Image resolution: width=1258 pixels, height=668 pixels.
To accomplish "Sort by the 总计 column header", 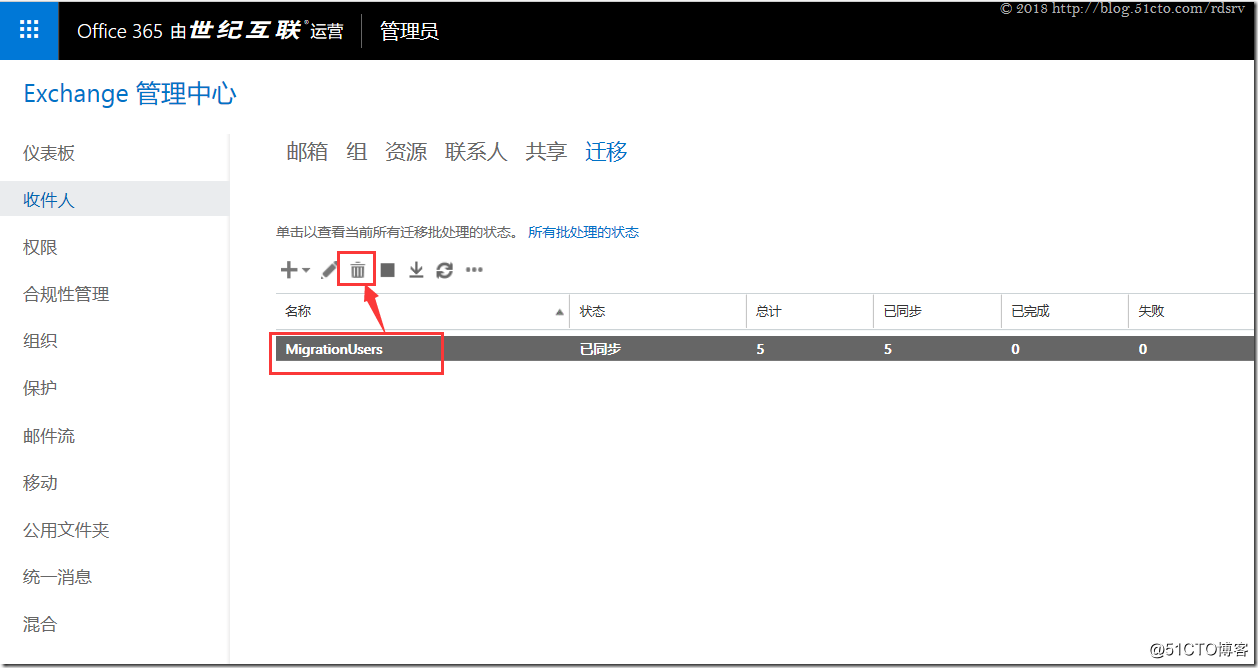I will (810, 311).
